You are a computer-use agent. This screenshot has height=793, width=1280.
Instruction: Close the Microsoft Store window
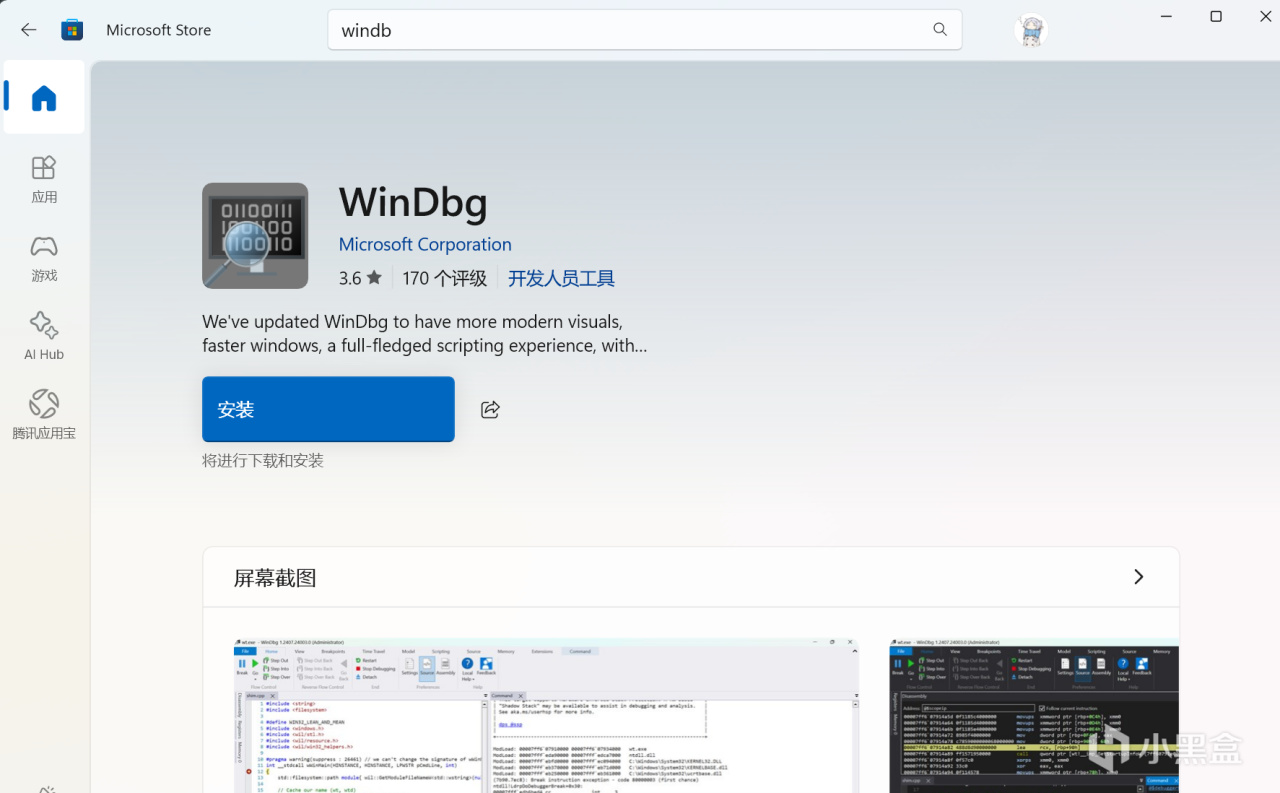point(1264,16)
